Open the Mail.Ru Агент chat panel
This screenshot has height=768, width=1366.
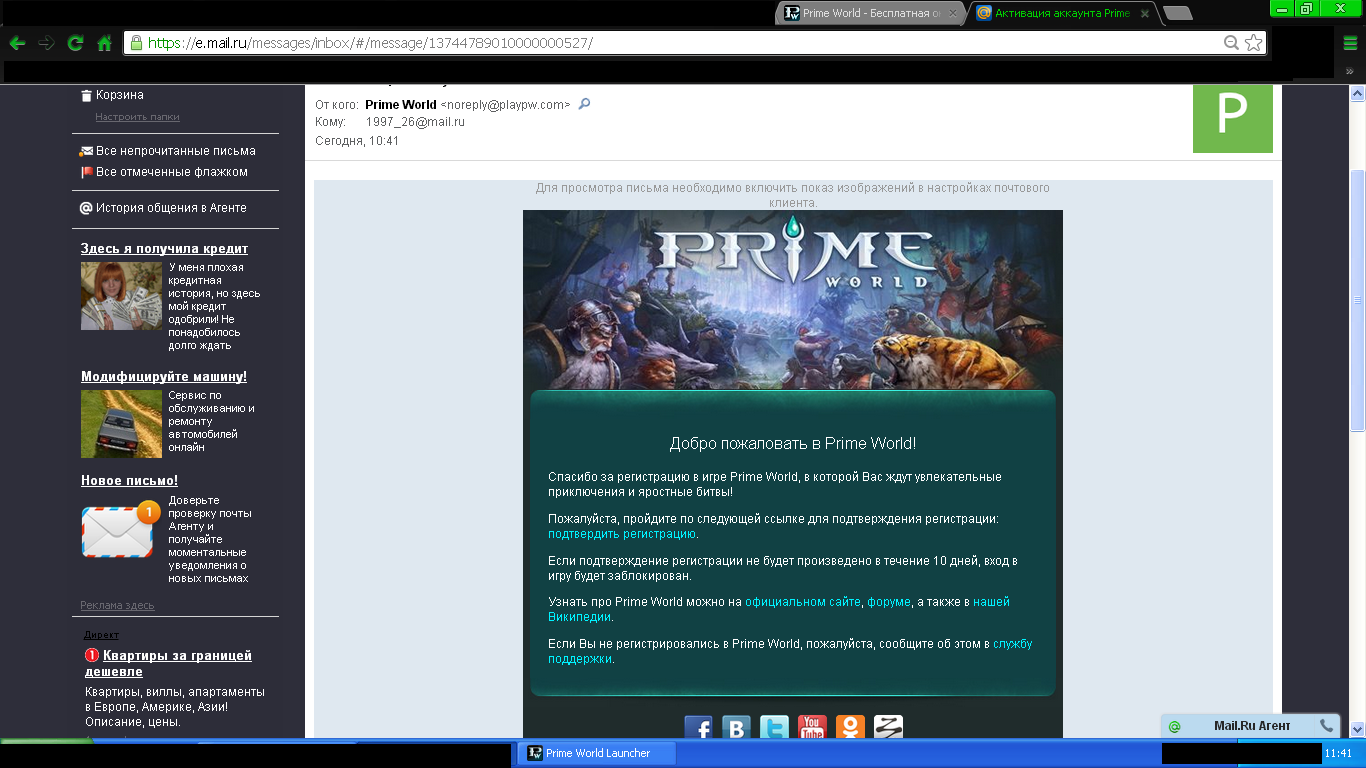[x=1251, y=726]
